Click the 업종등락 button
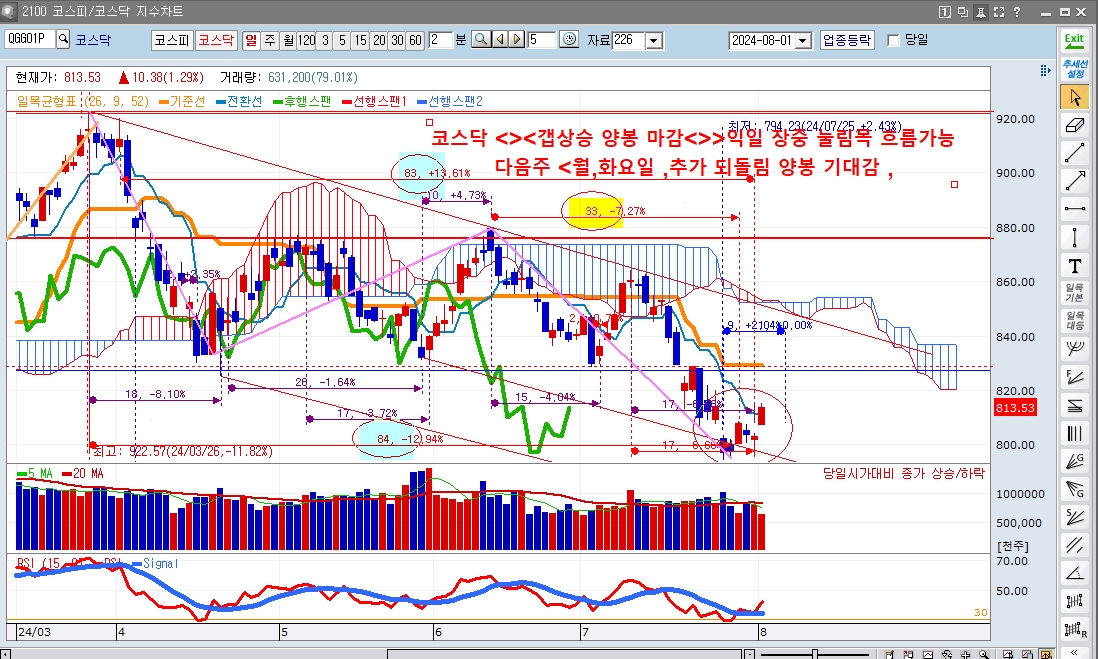The height and width of the screenshot is (659, 1098). 847,40
